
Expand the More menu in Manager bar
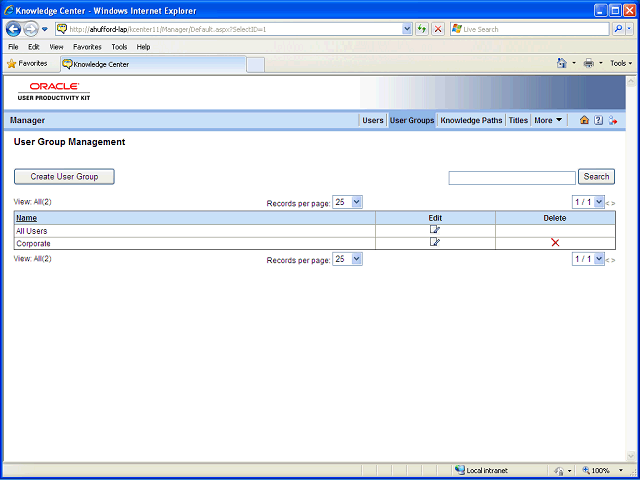[548, 120]
